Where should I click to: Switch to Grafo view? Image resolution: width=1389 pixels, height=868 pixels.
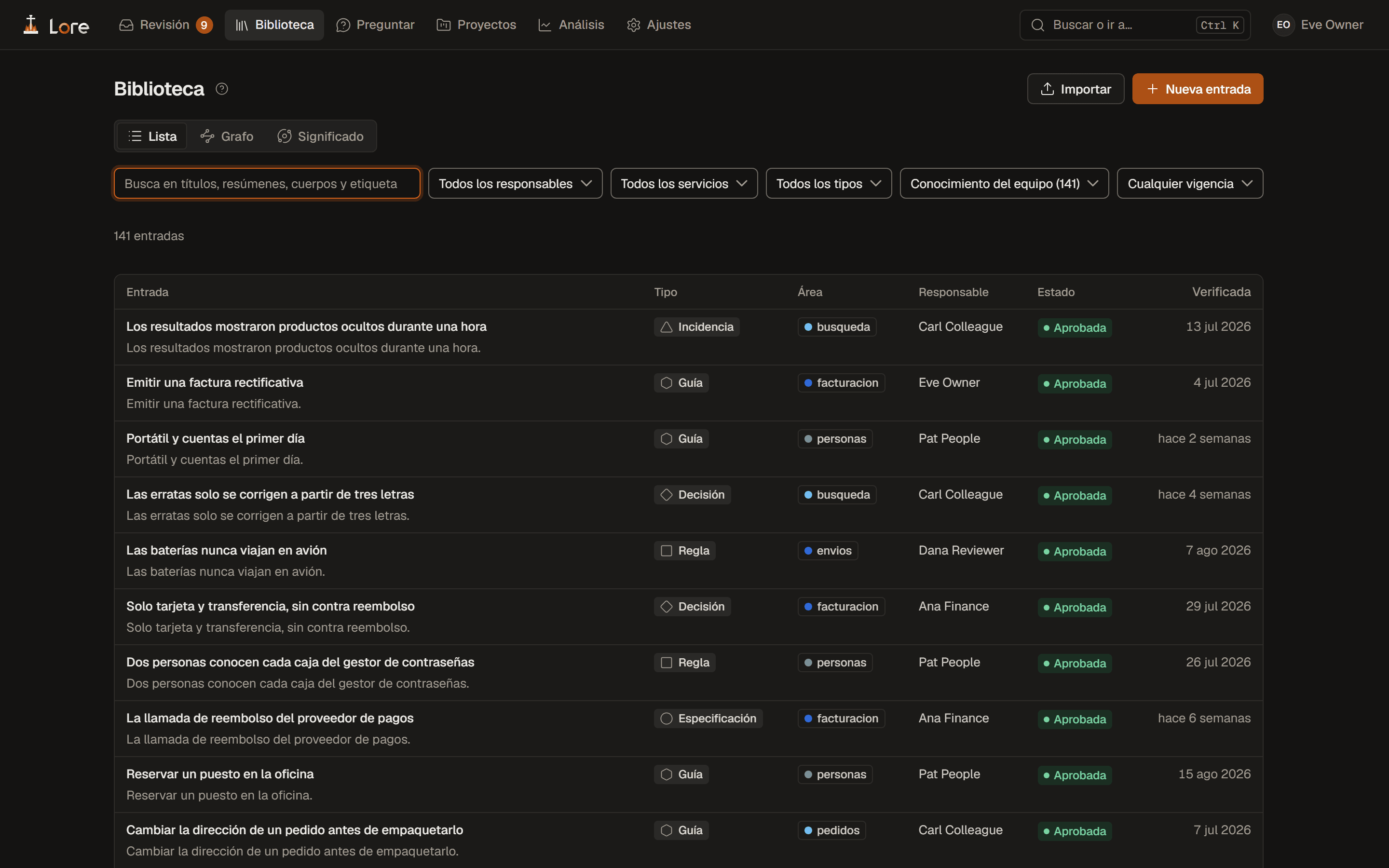click(227, 136)
